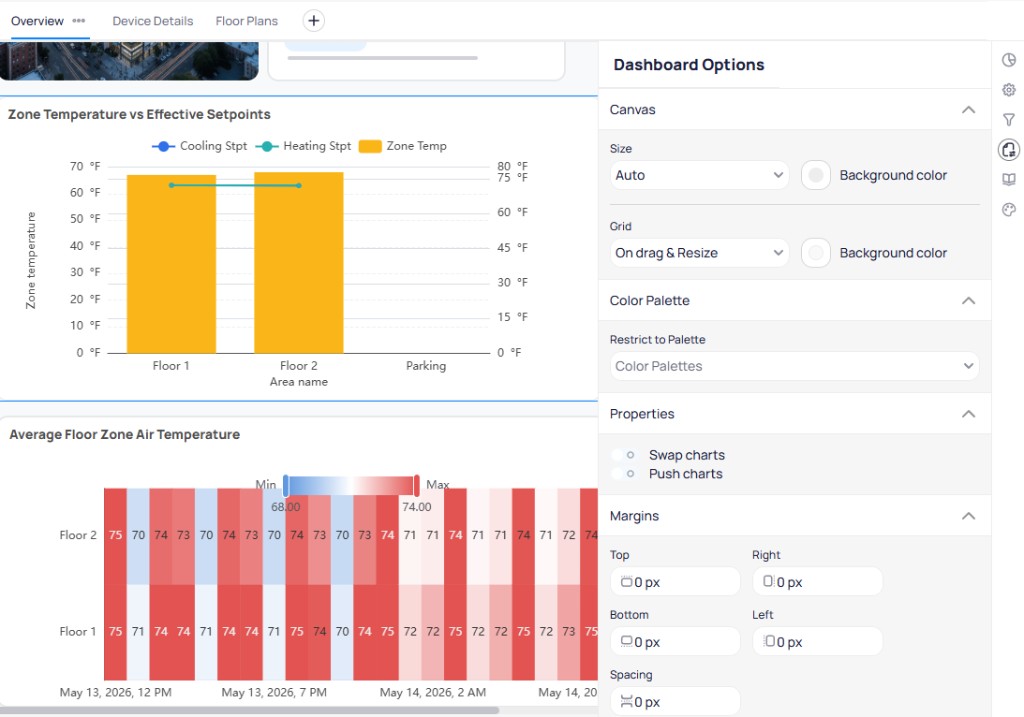The image size is (1024, 717).
Task: Click the 'Zone Temperature vs Effective Setpoints' title
Action: tap(139, 114)
